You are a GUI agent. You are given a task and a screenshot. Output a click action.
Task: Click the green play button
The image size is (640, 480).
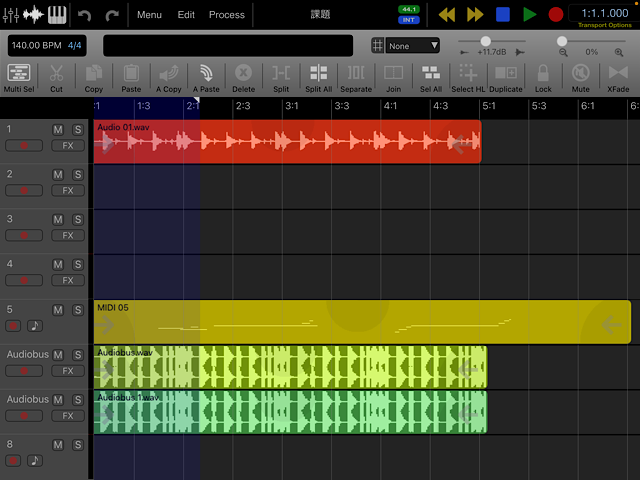pos(529,15)
